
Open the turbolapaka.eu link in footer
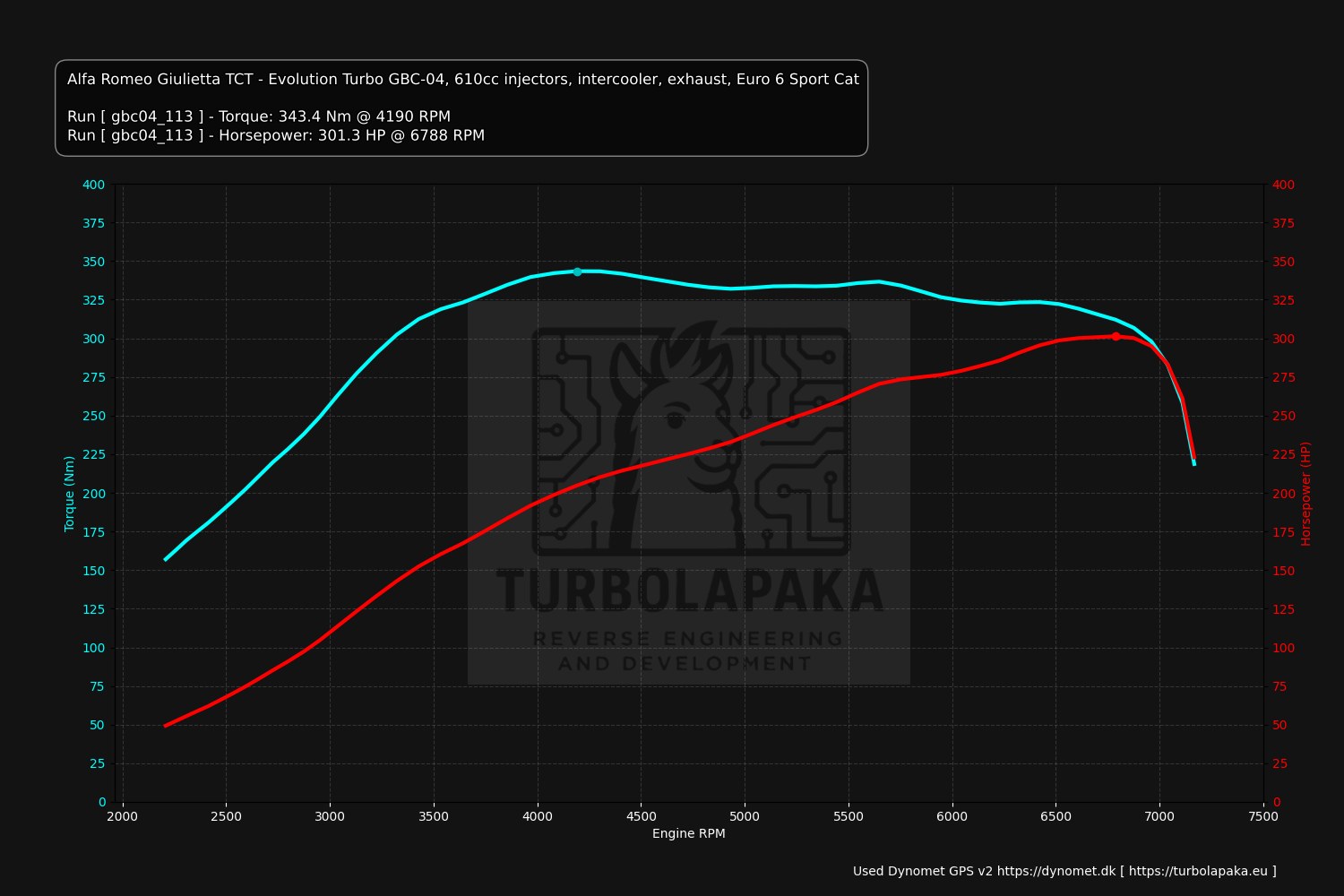click(1198, 871)
